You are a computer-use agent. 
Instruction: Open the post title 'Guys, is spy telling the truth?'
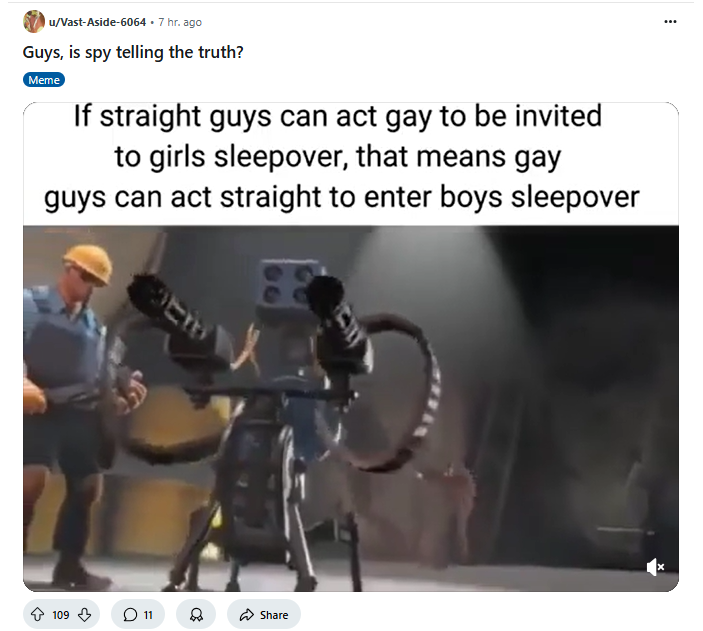133,52
